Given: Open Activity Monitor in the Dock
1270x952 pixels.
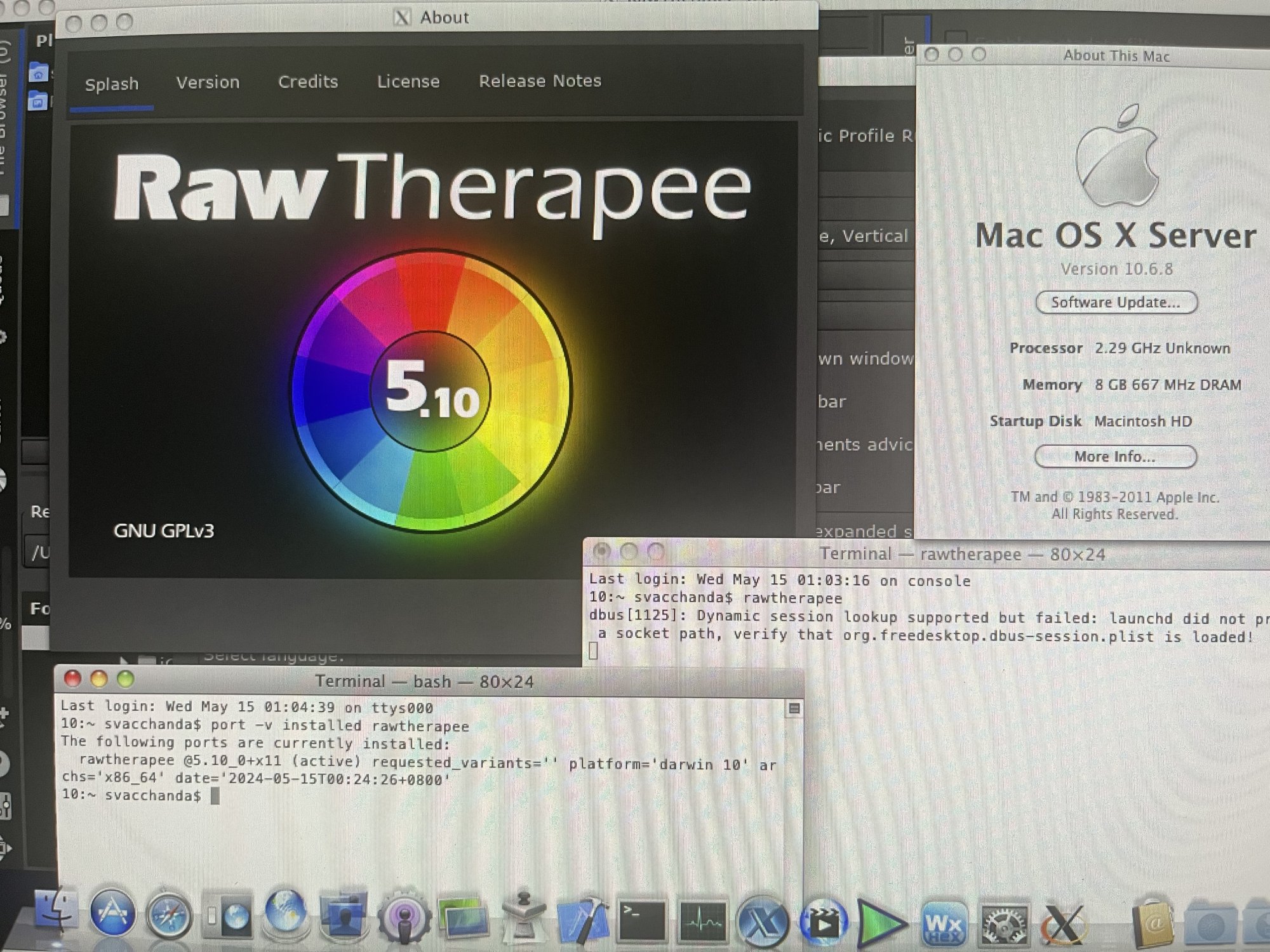Looking at the screenshot, I should 702,921.
